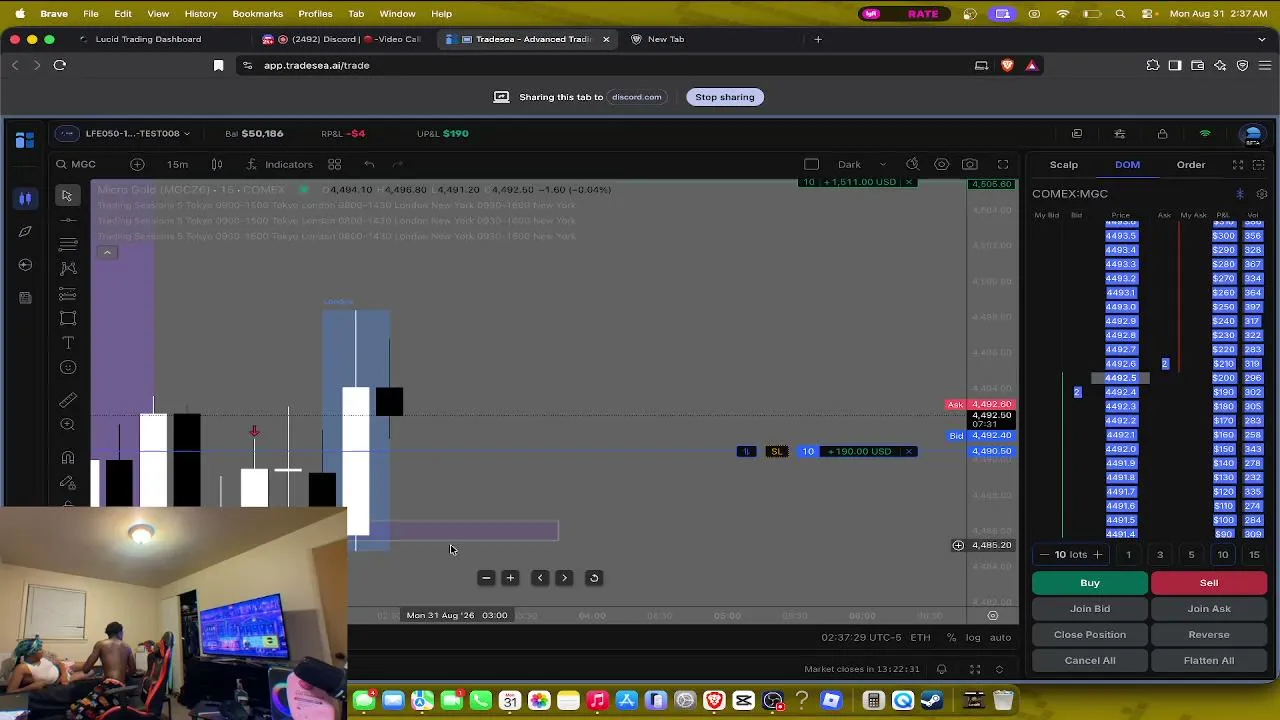Open the symbol search for MGC

pyautogui.click(x=76, y=164)
